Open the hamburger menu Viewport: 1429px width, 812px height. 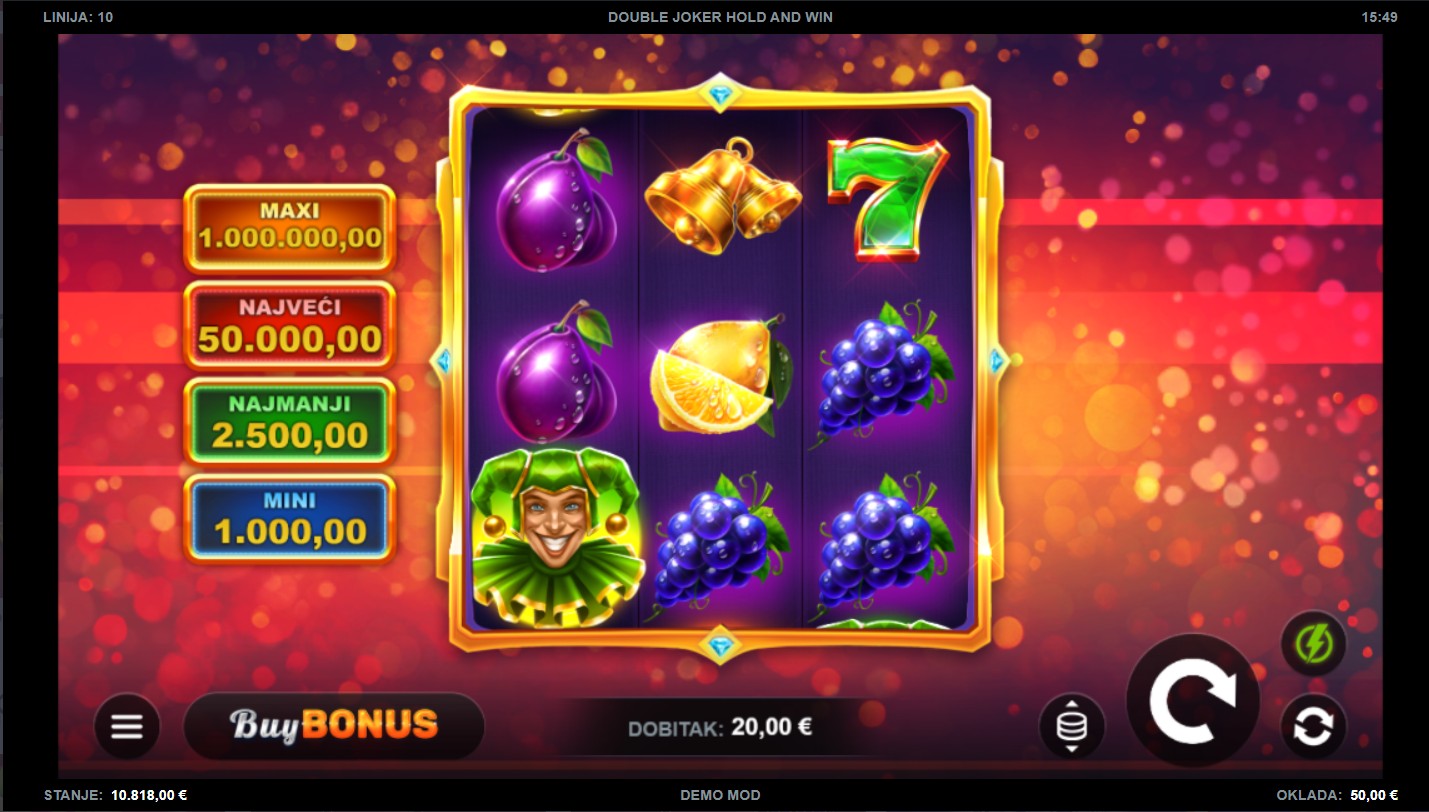(x=127, y=726)
